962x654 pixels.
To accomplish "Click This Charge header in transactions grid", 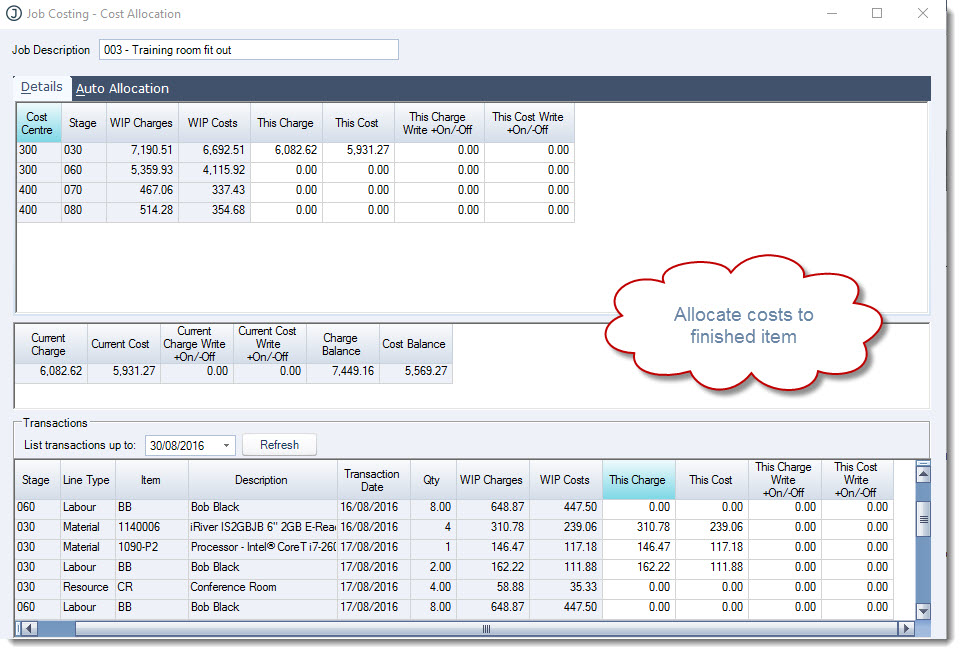I will [x=638, y=480].
